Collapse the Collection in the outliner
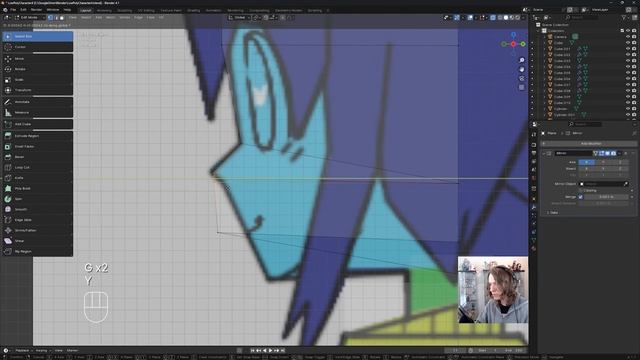 tap(539, 31)
